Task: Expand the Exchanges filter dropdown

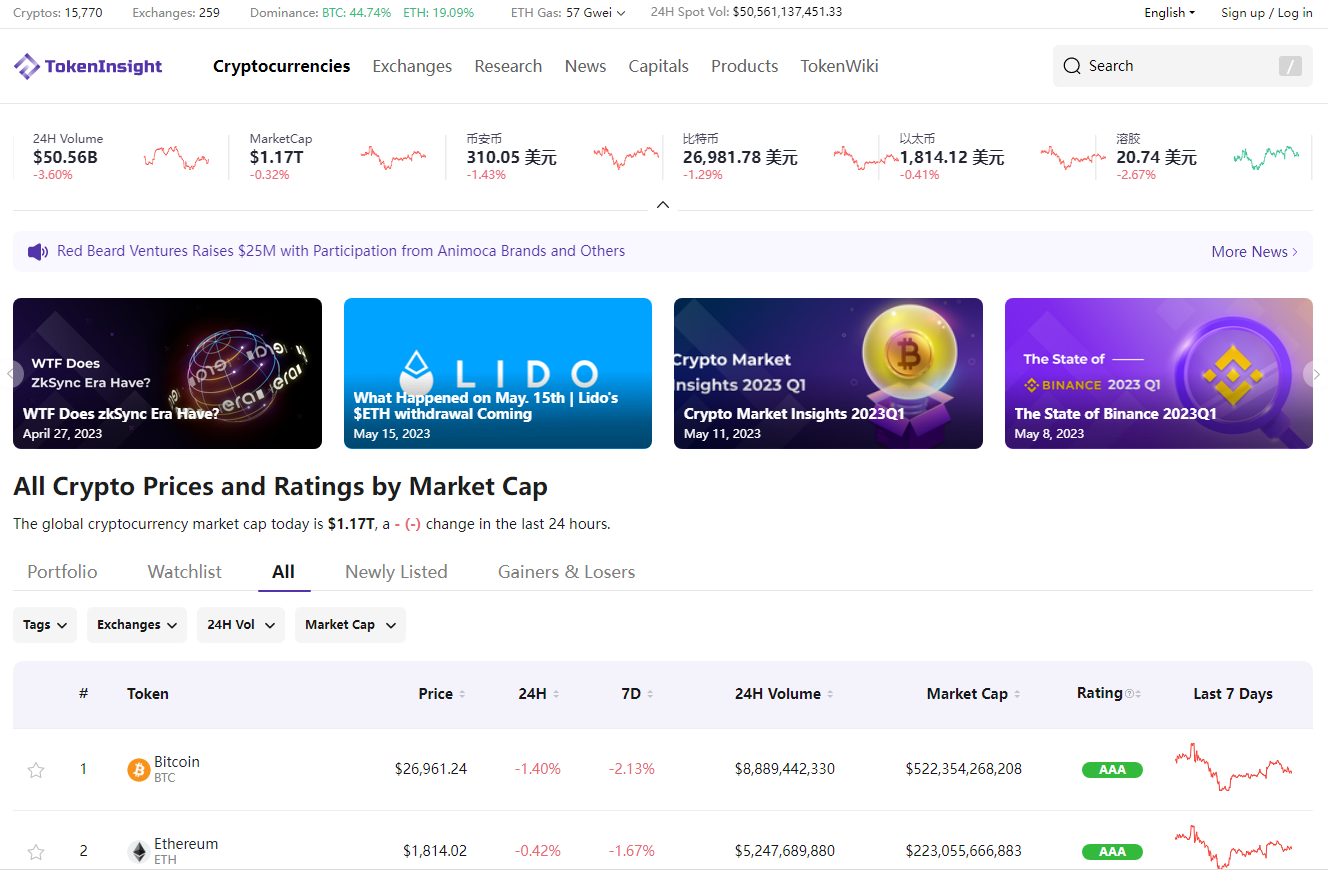Action: tap(137, 625)
